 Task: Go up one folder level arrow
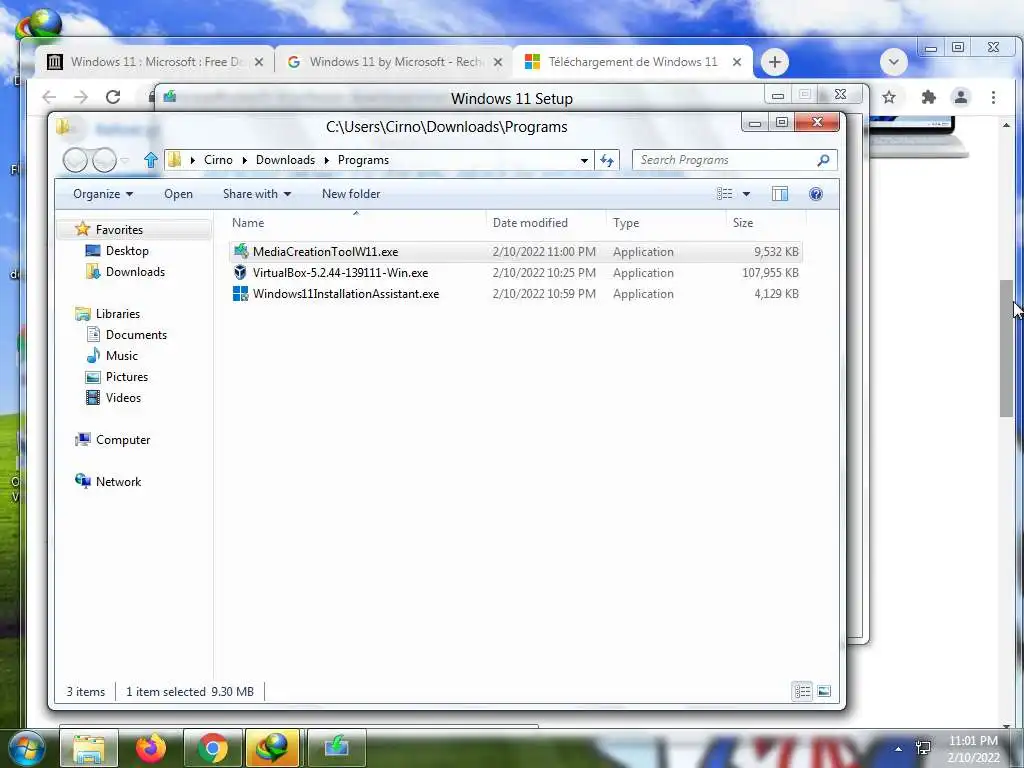151,160
